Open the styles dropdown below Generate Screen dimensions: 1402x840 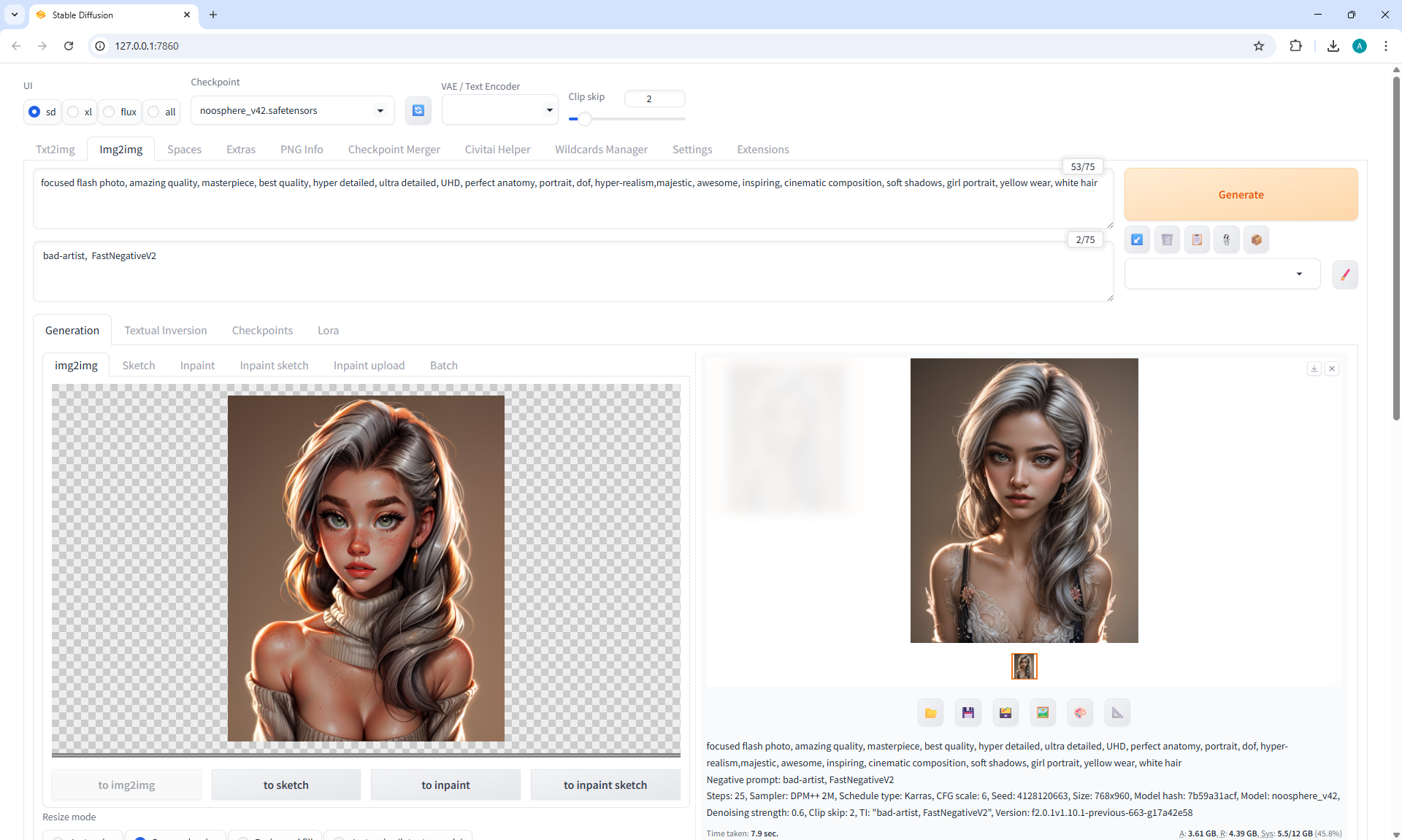(x=1222, y=274)
